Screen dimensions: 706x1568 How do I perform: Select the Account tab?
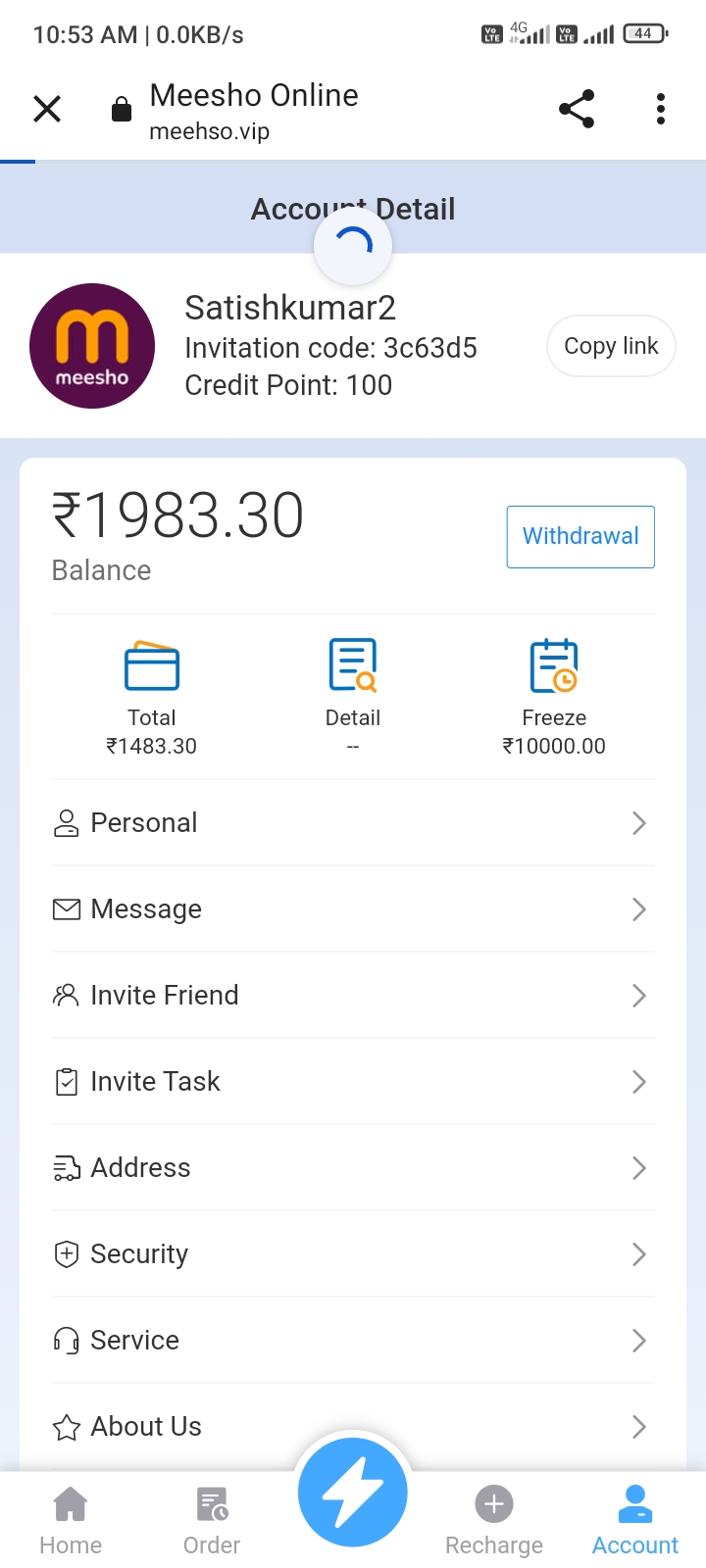click(635, 1520)
